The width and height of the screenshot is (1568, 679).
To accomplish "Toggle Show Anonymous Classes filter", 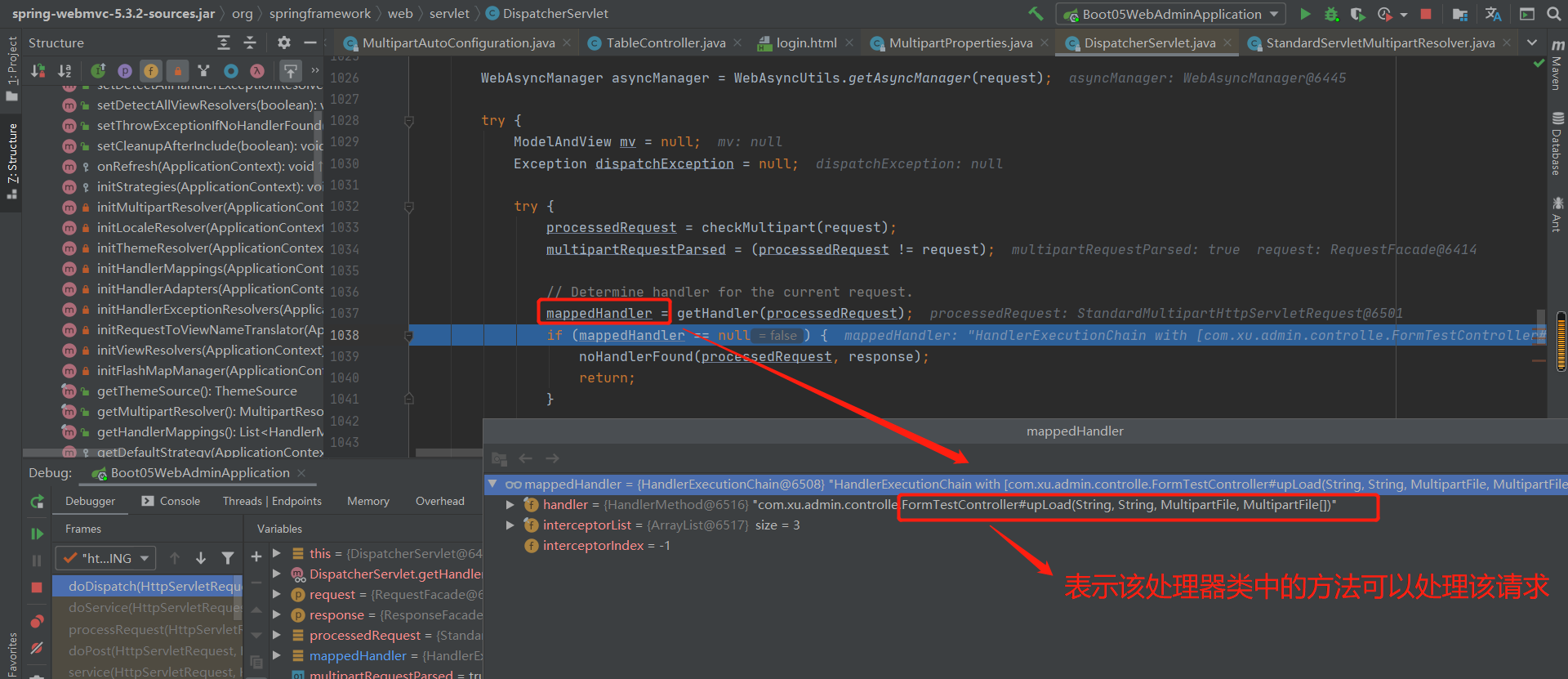I will tap(231, 71).
